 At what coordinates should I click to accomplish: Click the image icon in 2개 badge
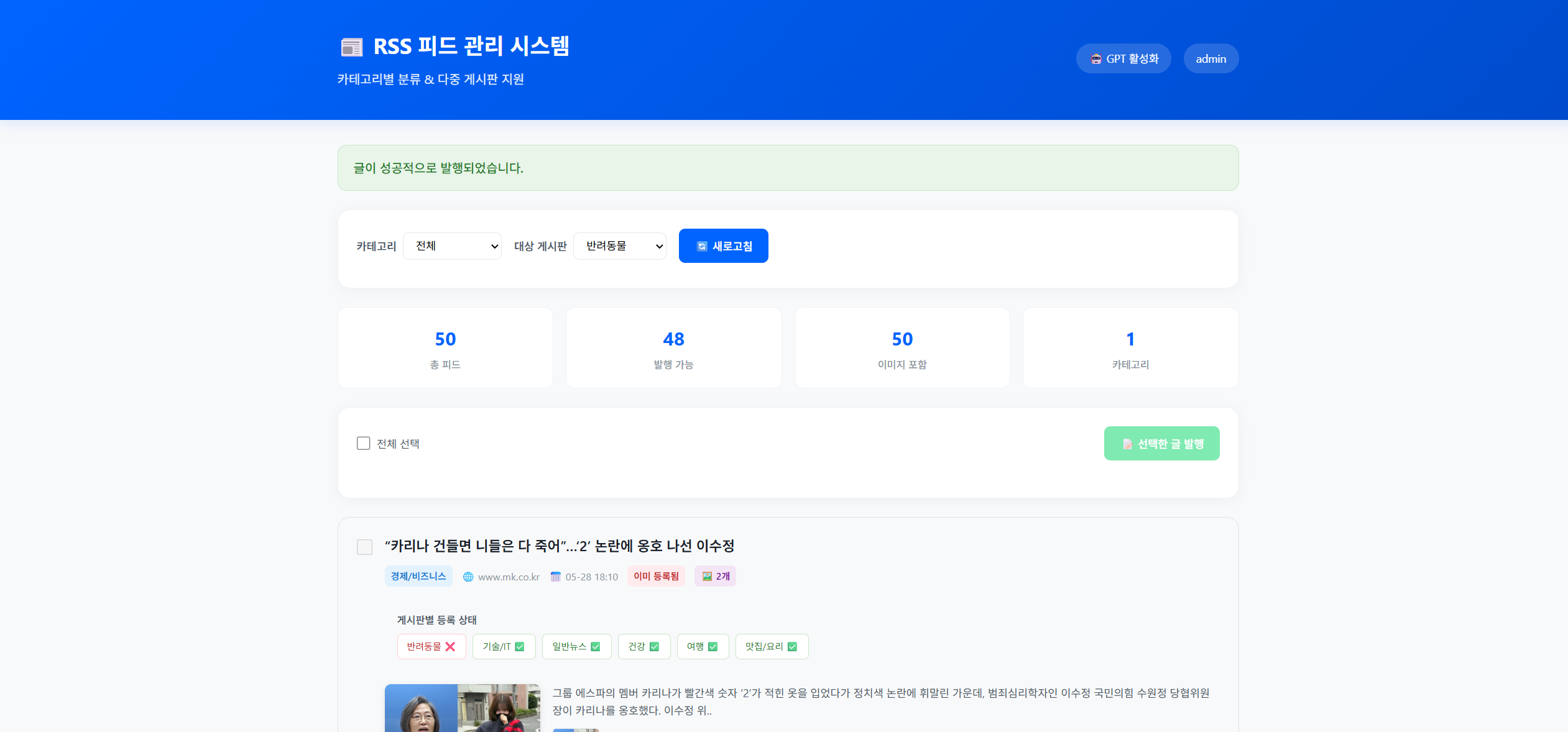707,577
